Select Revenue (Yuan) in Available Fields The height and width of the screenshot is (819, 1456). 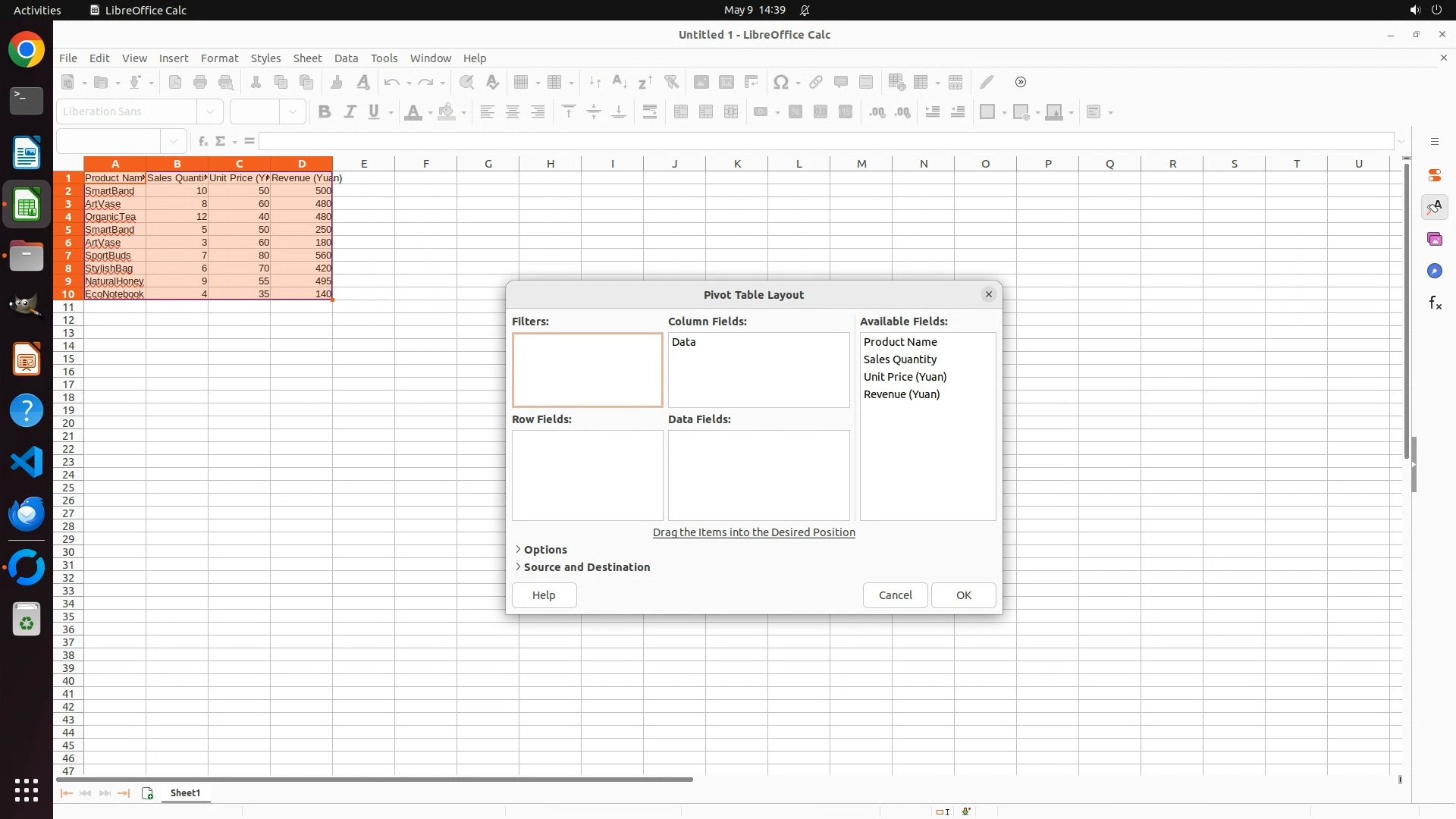902,394
